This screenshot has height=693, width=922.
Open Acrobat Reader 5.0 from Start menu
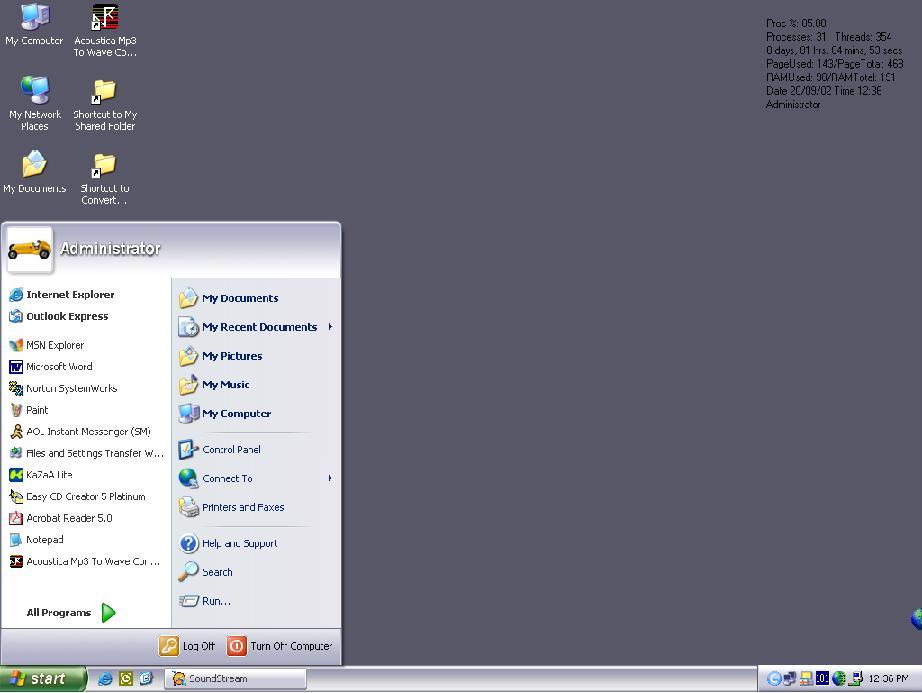pos(69,518)
